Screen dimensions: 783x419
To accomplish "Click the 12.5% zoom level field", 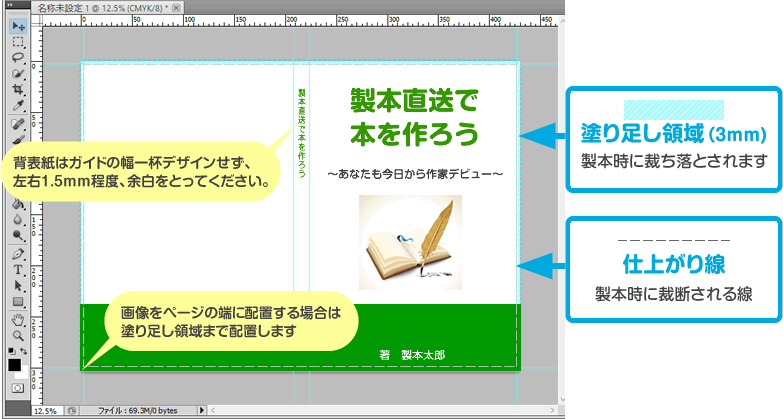I will pos(46,411).
